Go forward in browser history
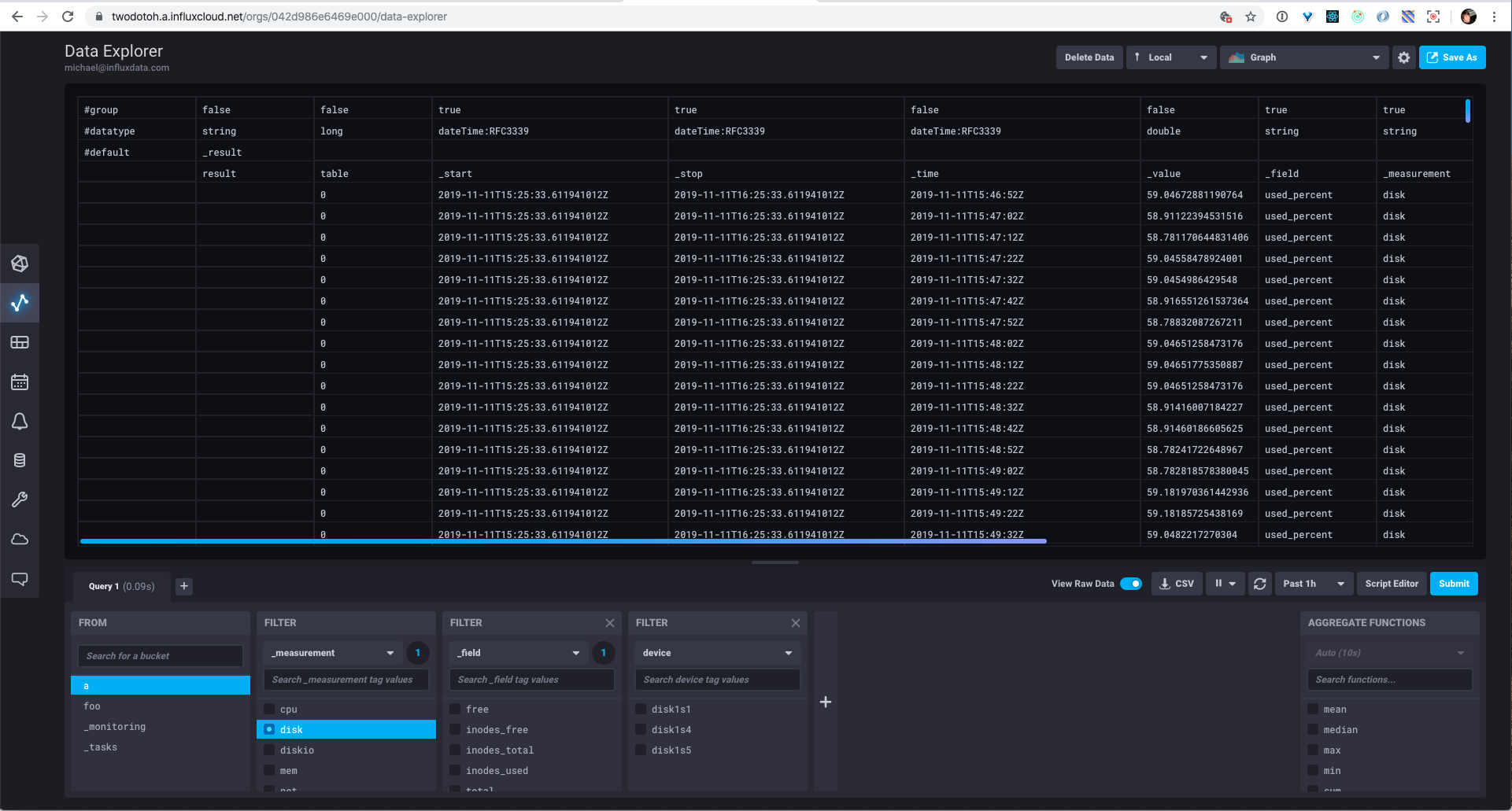Screen dimensions: 1512x811 coord(43,17)
